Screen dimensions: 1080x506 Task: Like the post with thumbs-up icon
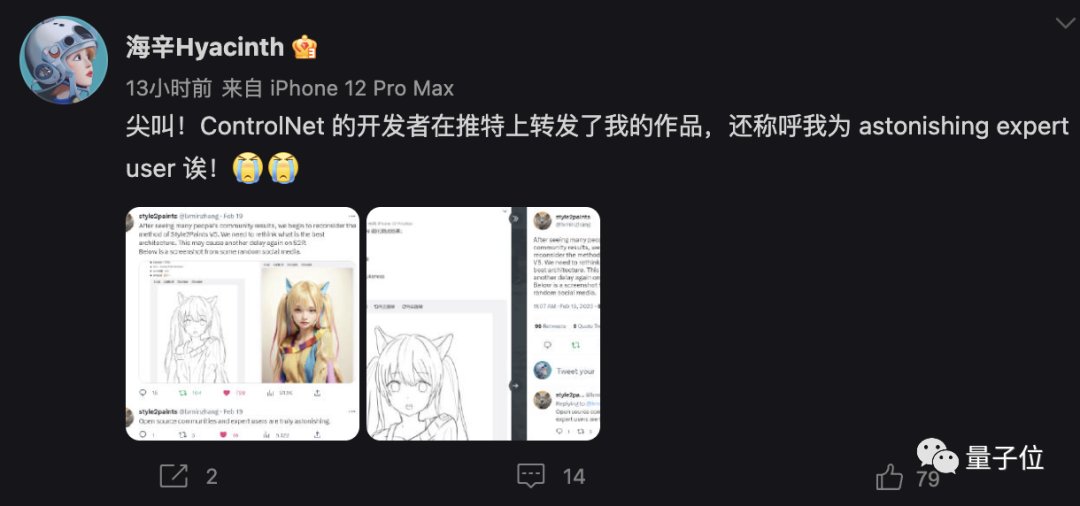click(x=889, y=476)
